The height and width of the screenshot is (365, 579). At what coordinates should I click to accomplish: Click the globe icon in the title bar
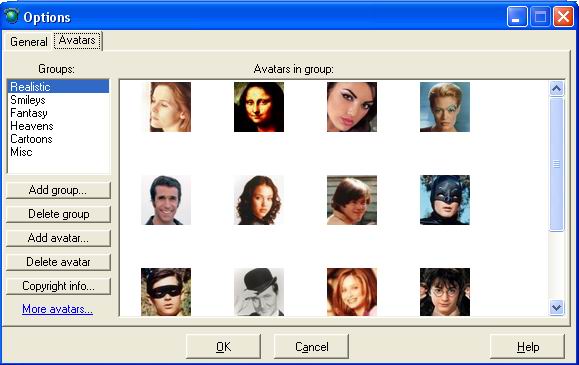coord(11,16)
